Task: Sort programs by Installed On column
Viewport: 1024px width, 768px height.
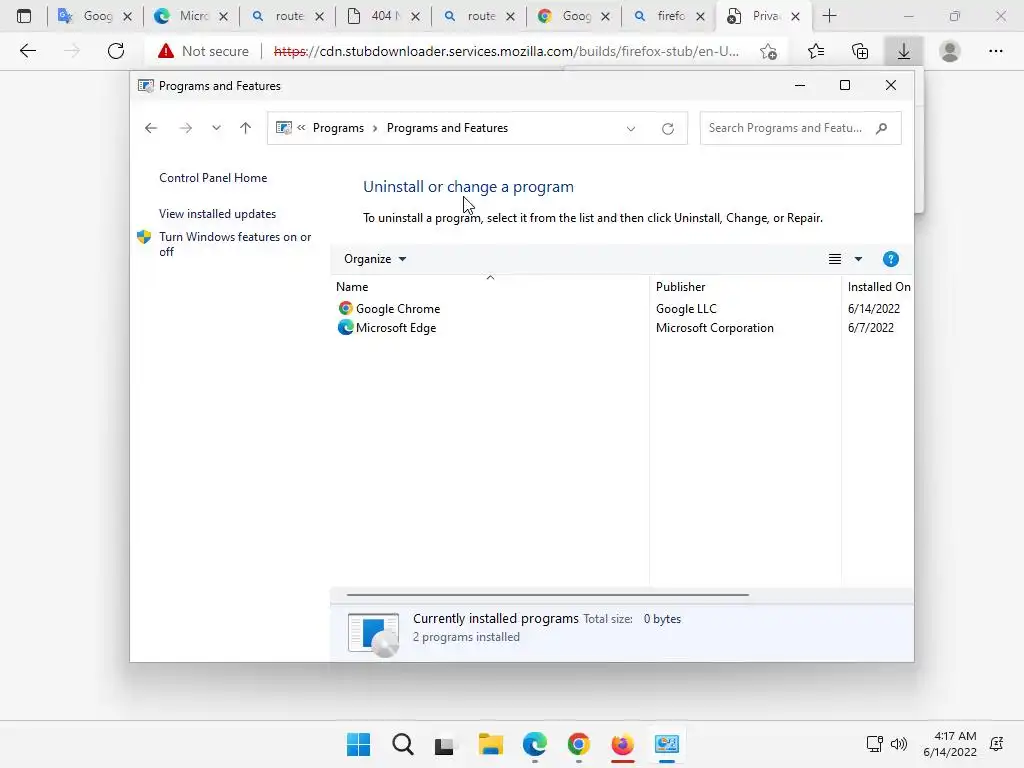Action: 878,287
